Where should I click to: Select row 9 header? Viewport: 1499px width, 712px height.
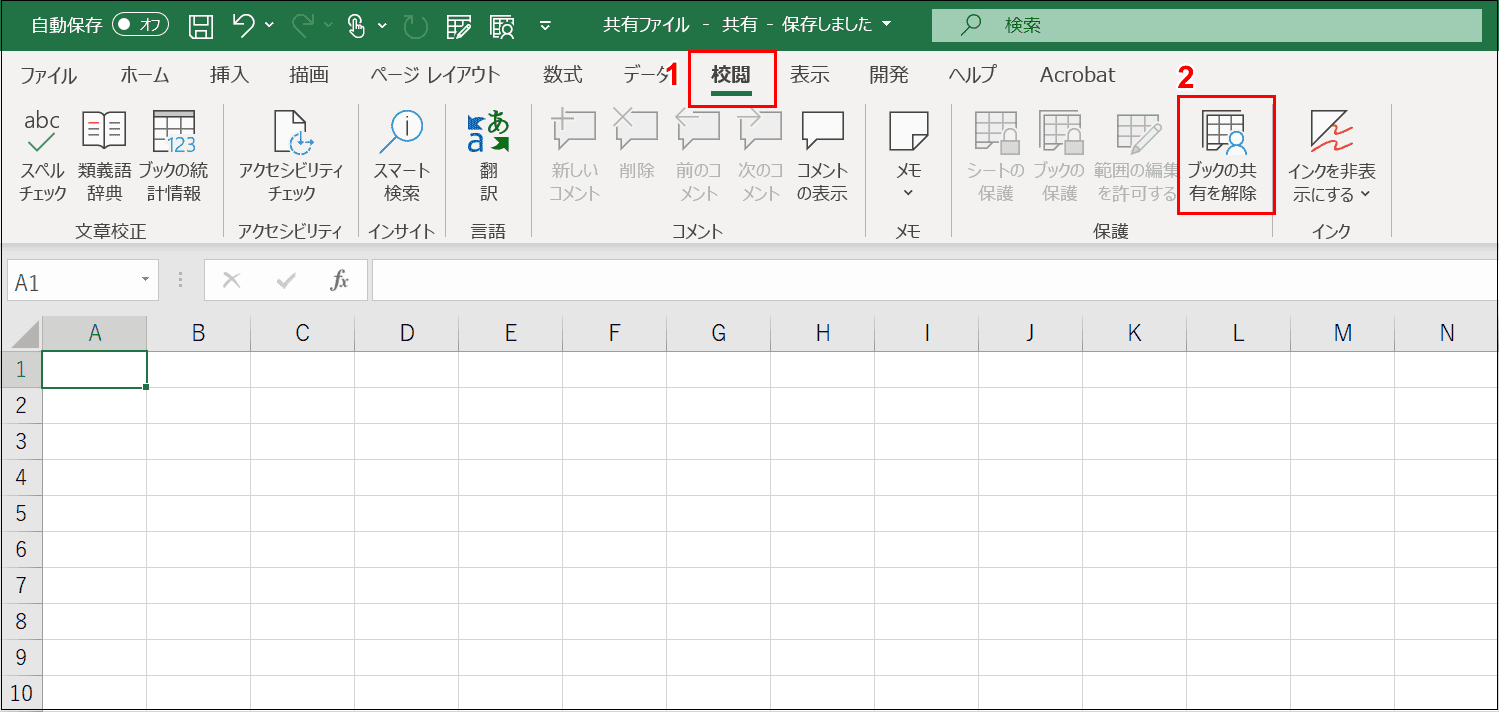22,657
